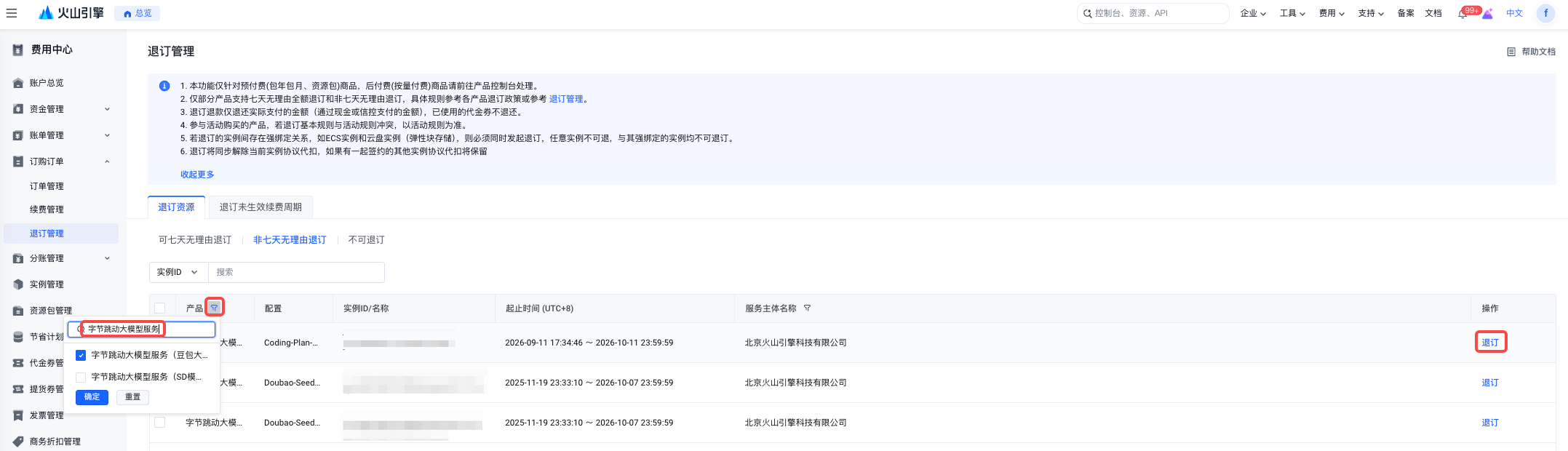Click the 提货券管理 ticket icon

point(18,389)
